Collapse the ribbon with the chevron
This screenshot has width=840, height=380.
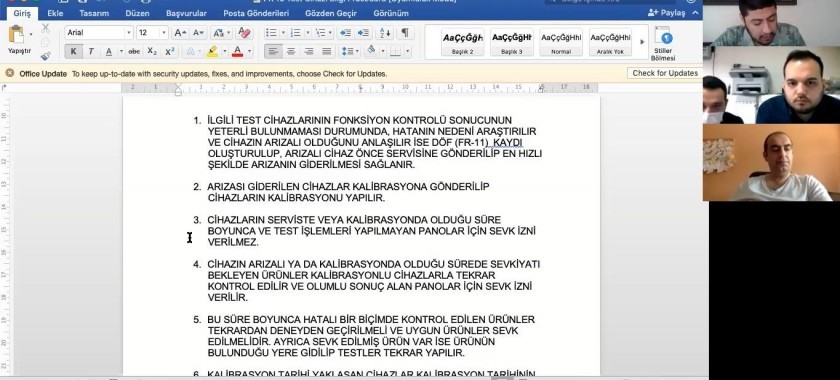(x=695, y=13)
